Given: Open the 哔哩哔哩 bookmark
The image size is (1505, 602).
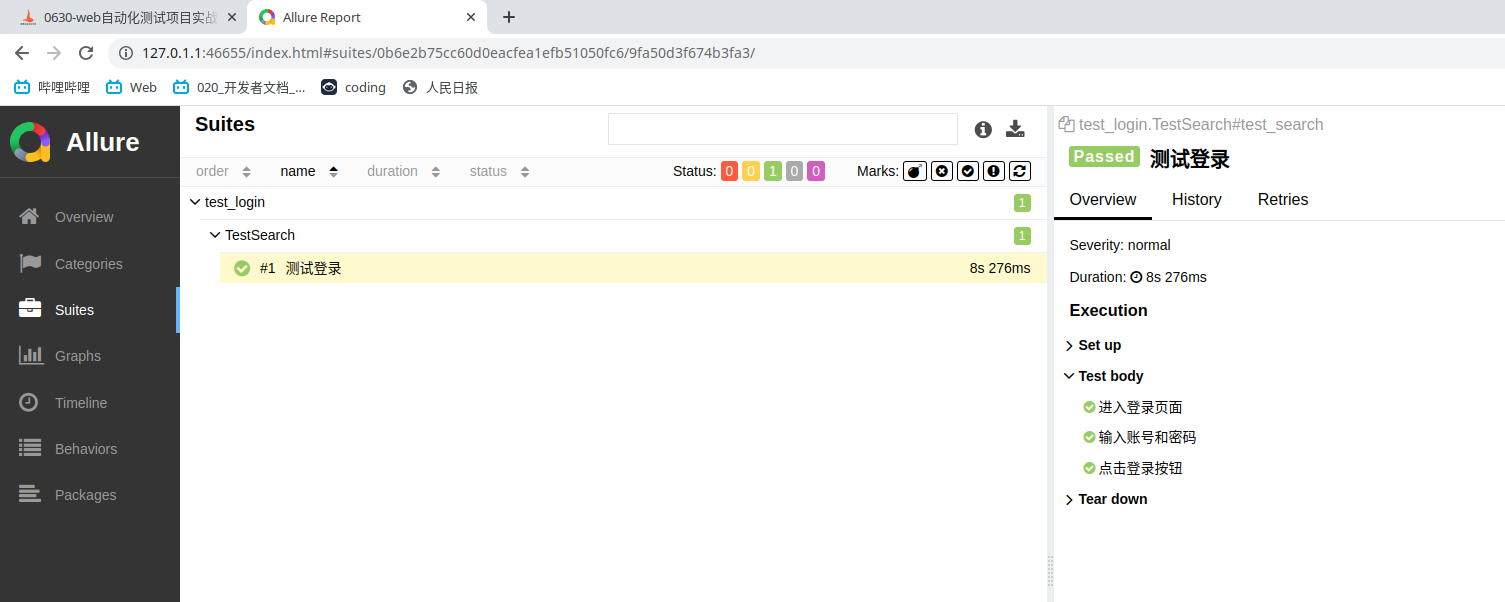Looking at the screenshot, I should [x=52, y=87].
